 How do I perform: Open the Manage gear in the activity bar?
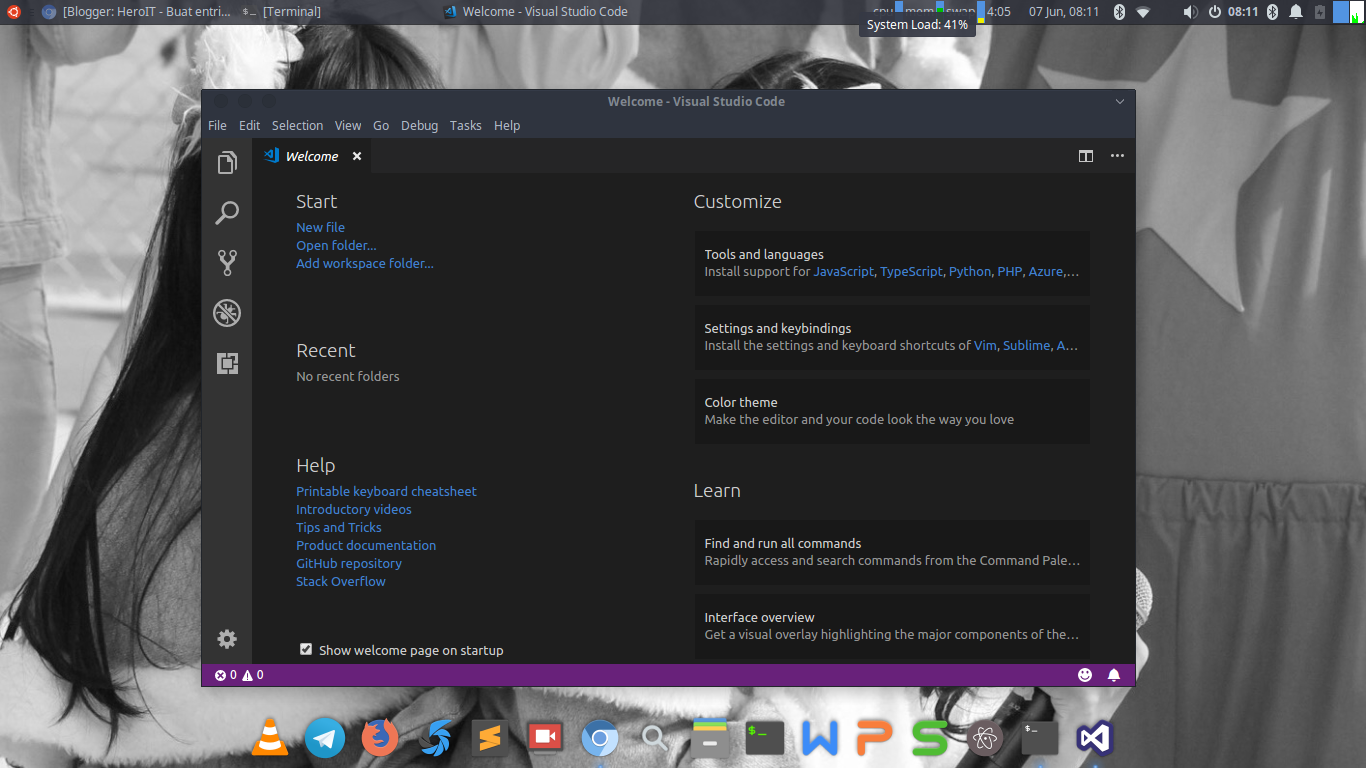(x=227, y=638)
